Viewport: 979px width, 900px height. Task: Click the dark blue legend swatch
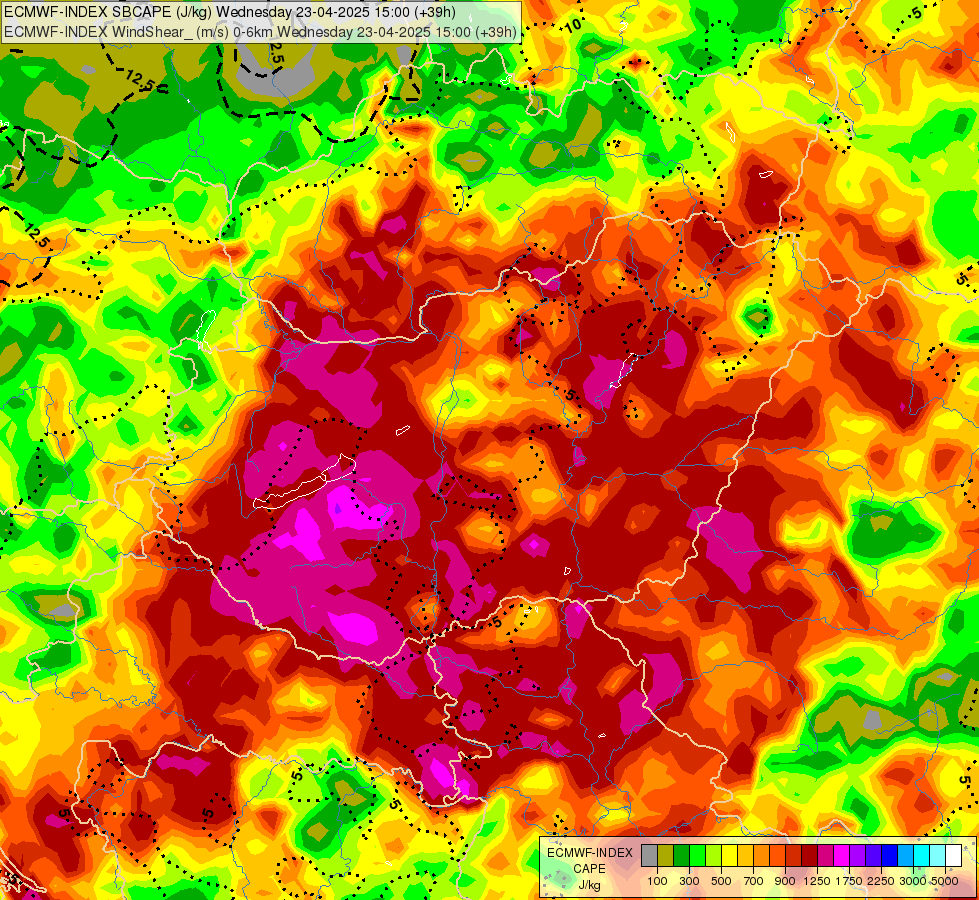tap(890, 856)
